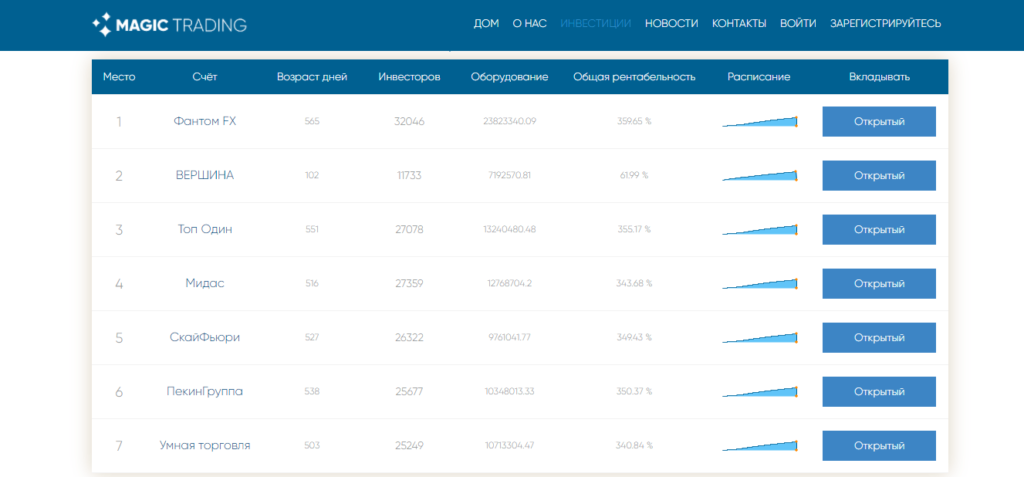Open the ДОМ menu item
Image resolution: width=1024 pixels, height=477 pixels.
tap(485, 23)
